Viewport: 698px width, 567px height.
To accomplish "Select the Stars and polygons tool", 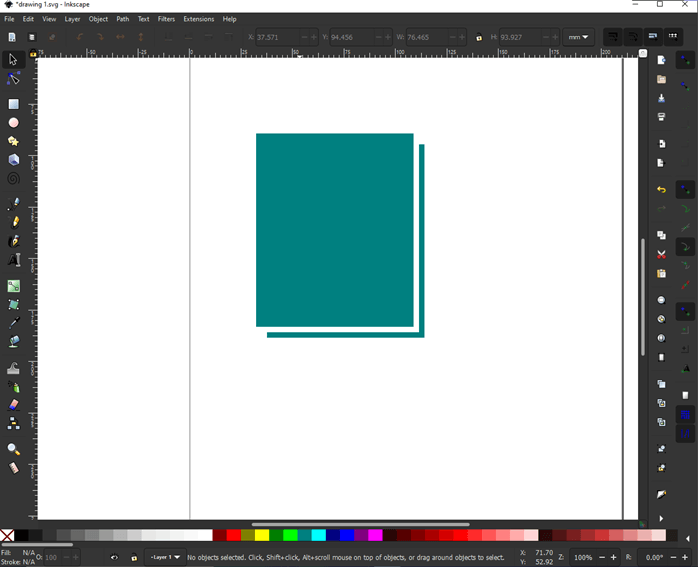I will click(14, 142).
